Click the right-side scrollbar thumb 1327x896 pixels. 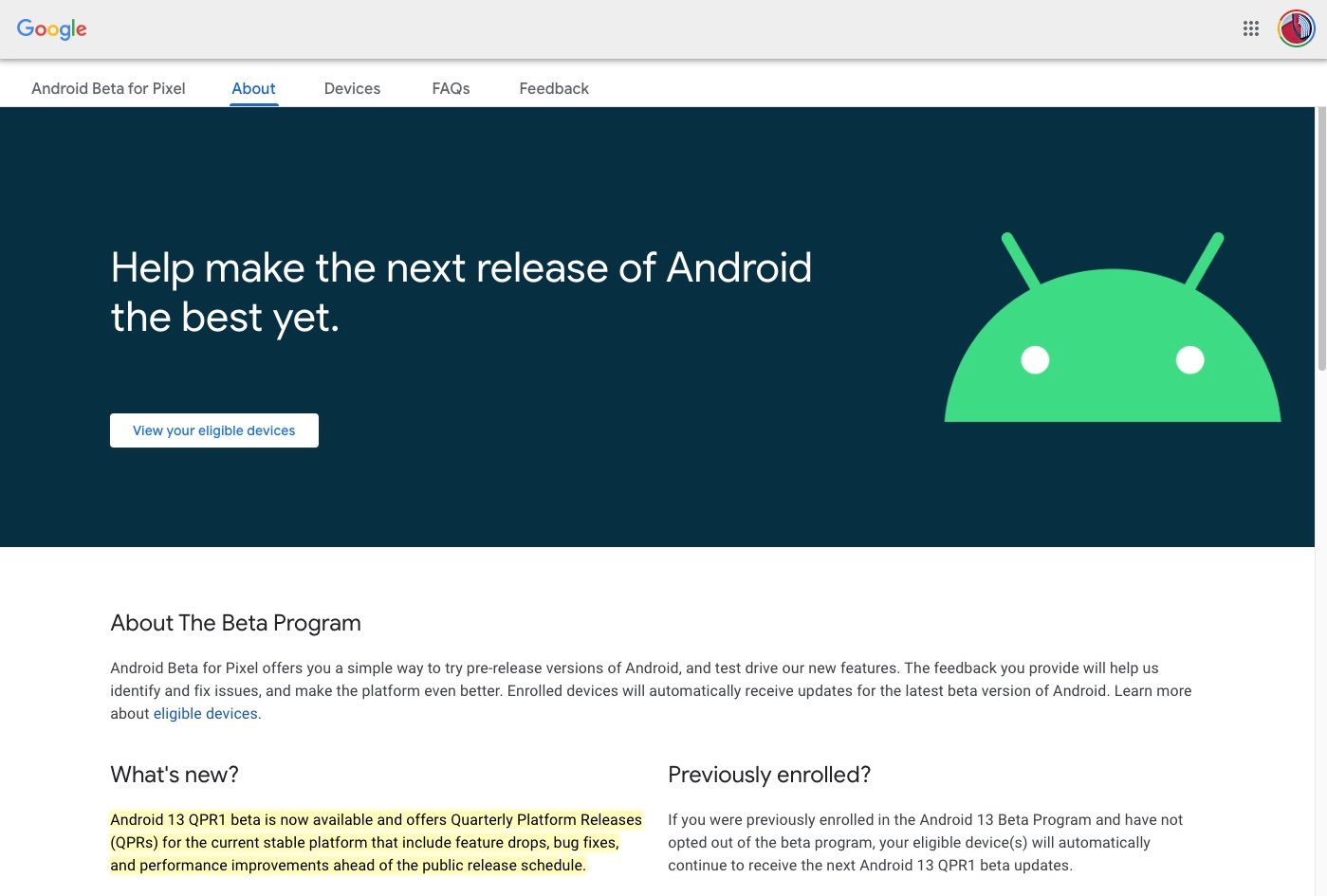(x=1320, y=237)
